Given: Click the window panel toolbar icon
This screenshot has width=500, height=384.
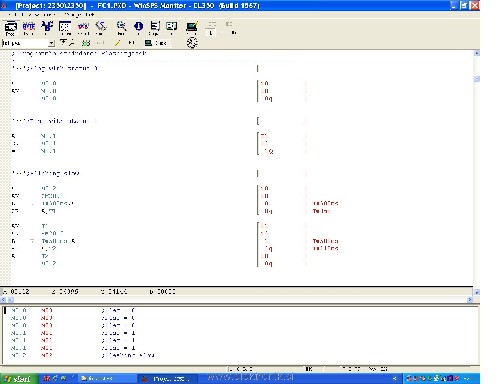Looking at the screenshot, I should 172,28.
